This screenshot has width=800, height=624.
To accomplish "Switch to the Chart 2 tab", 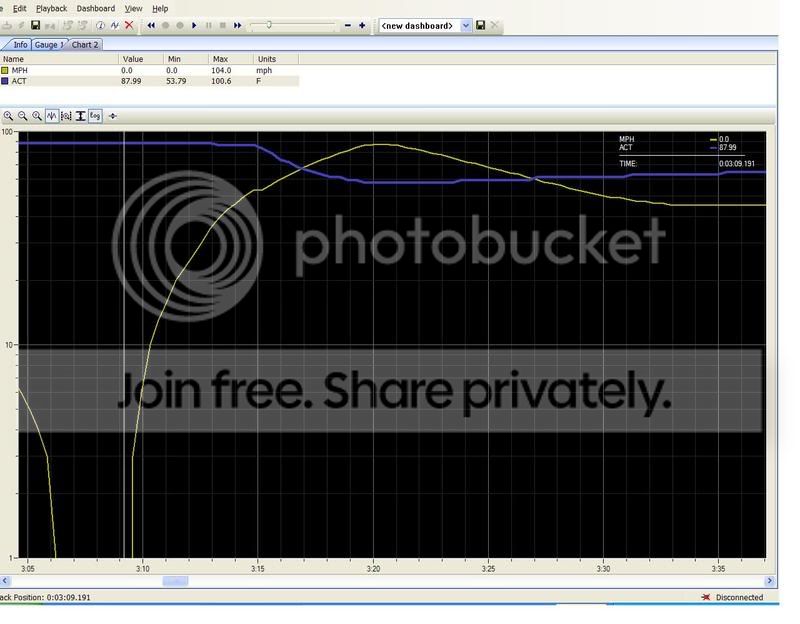I will coord(85,44).
